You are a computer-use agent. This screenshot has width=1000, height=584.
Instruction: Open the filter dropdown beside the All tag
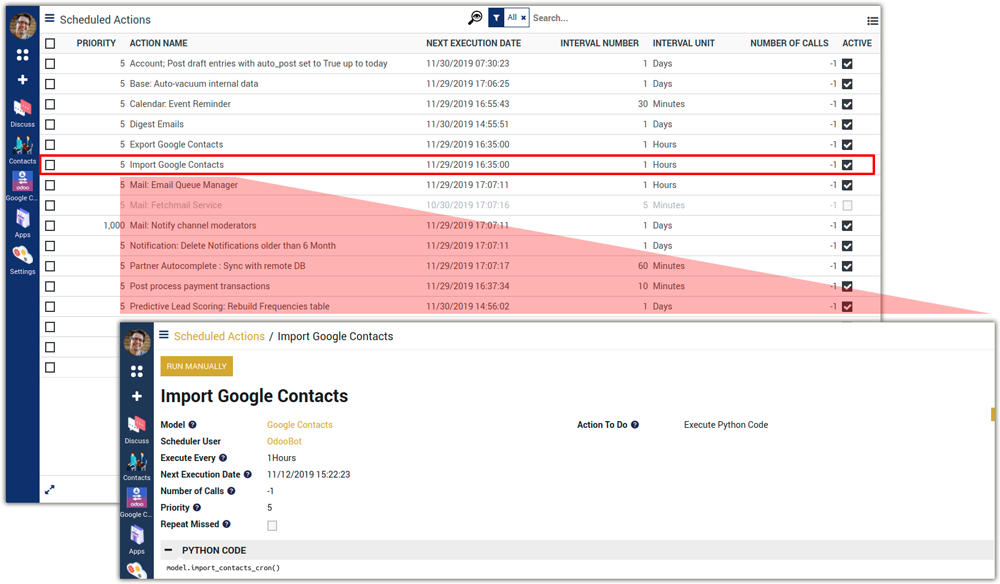pos(496,18)
